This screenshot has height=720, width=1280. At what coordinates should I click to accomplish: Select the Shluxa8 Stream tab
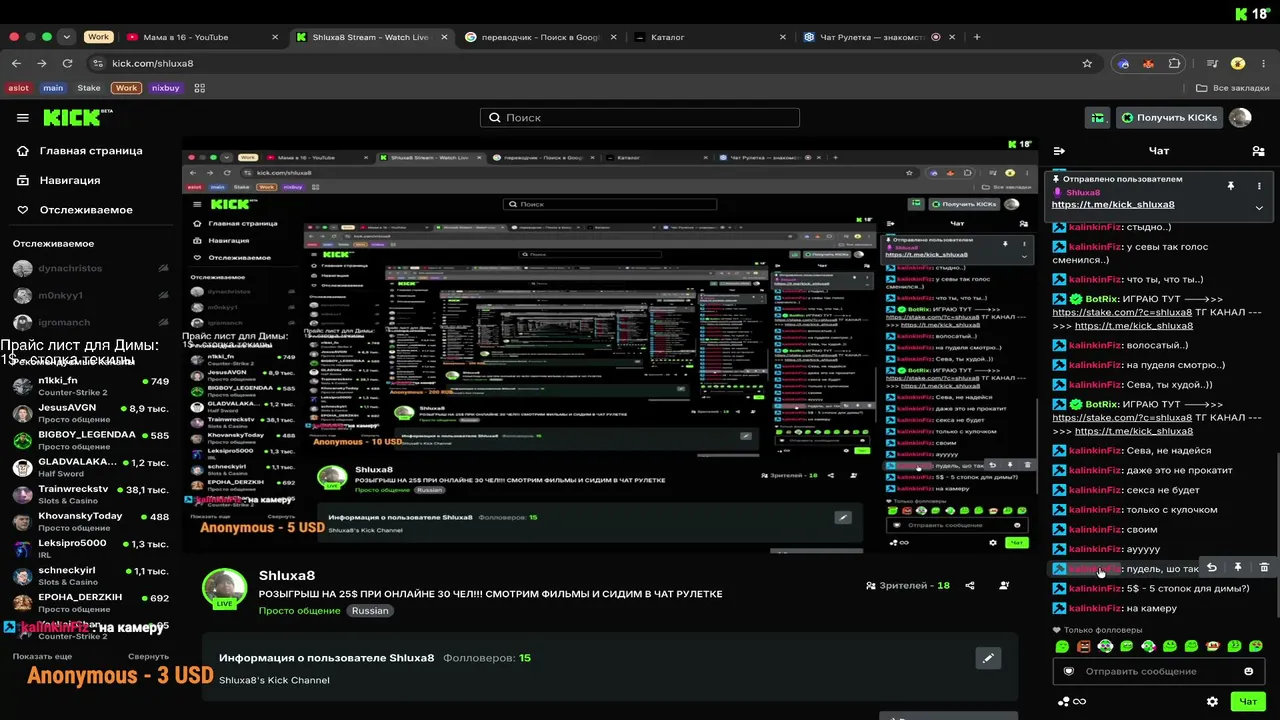370,37
